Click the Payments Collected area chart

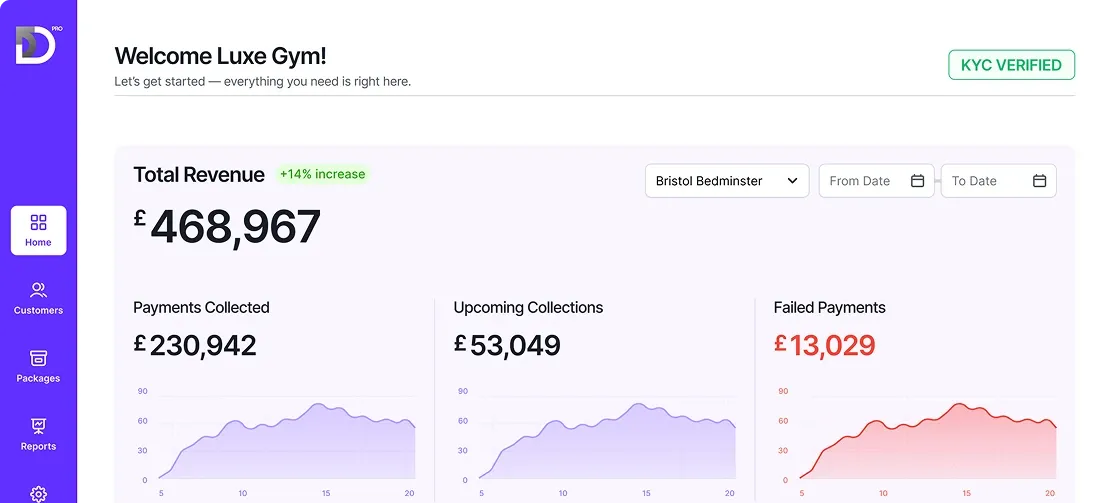tap(277, 440)
